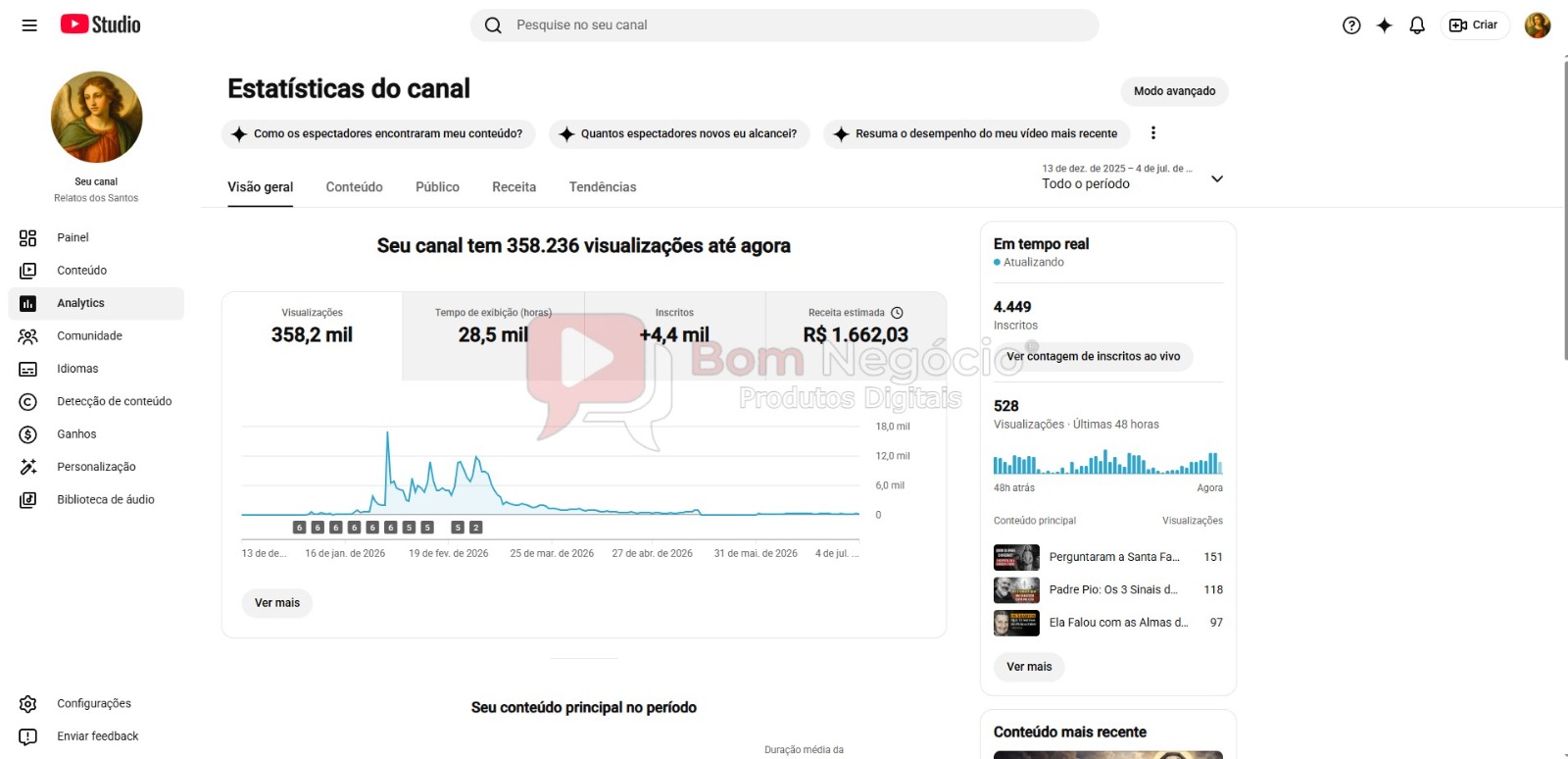Open Painel in the sidebar

point(96,237)
